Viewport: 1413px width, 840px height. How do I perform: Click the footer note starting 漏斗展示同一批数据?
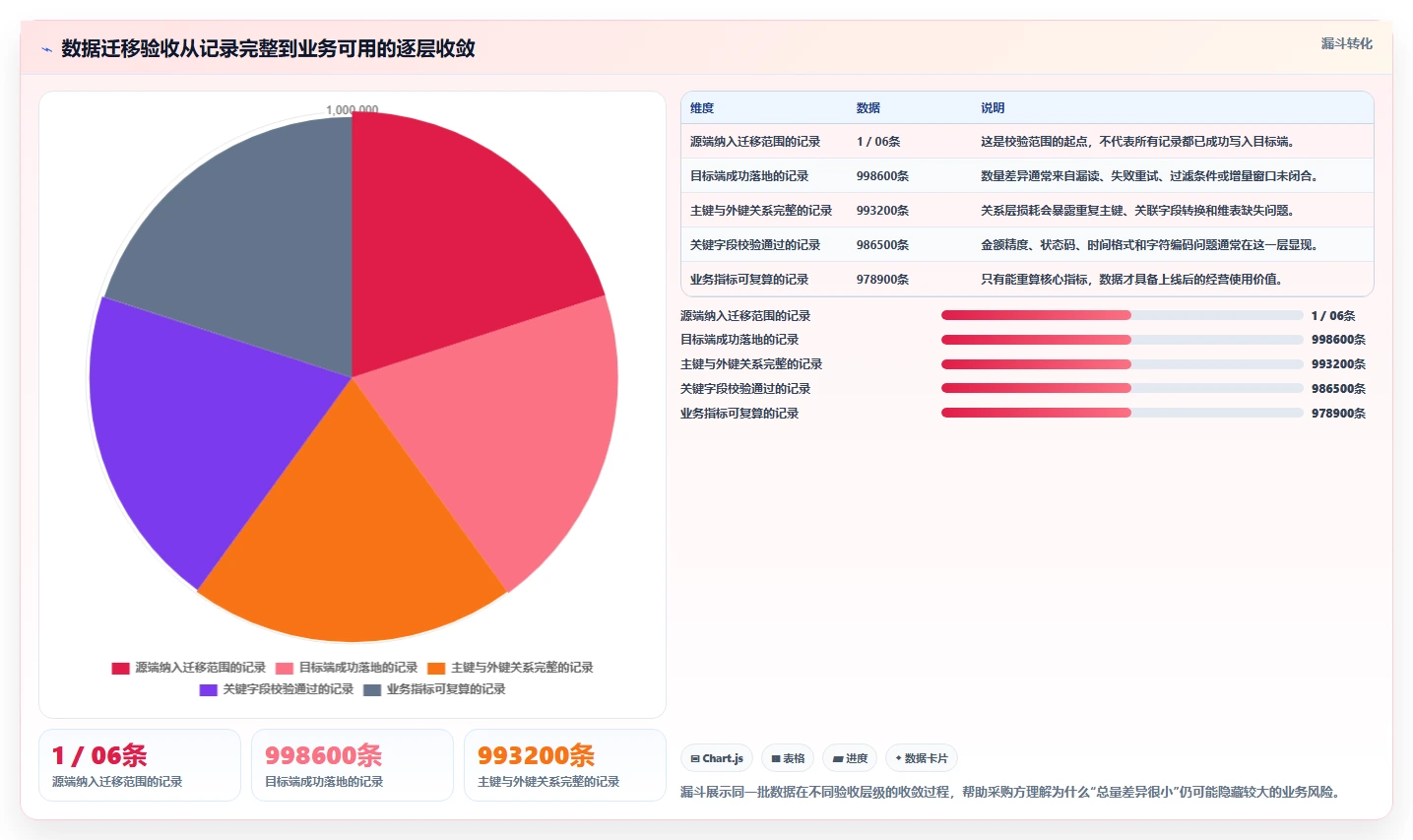(1010, 792)
